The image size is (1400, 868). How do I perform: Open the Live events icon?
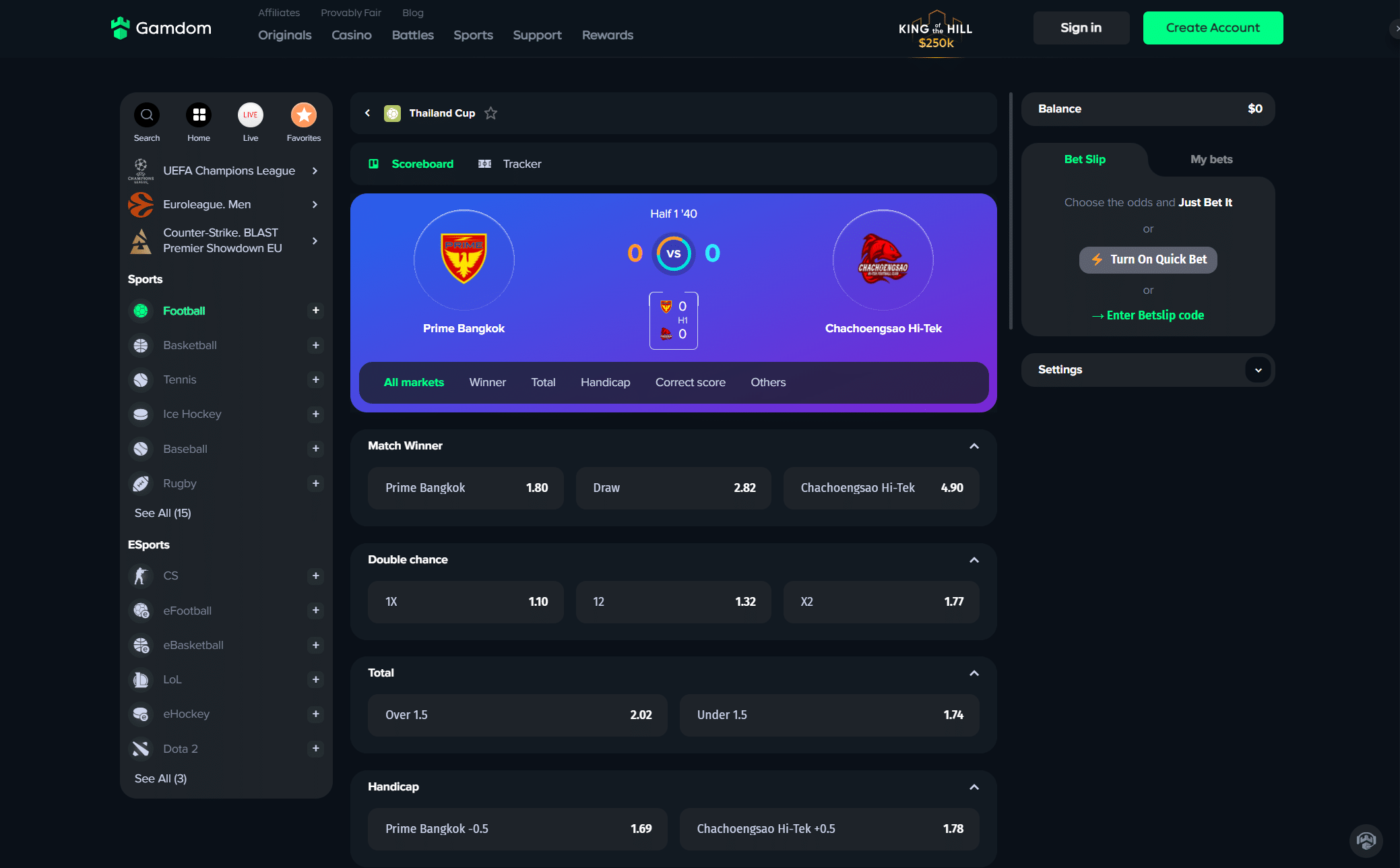pos(251,115)
